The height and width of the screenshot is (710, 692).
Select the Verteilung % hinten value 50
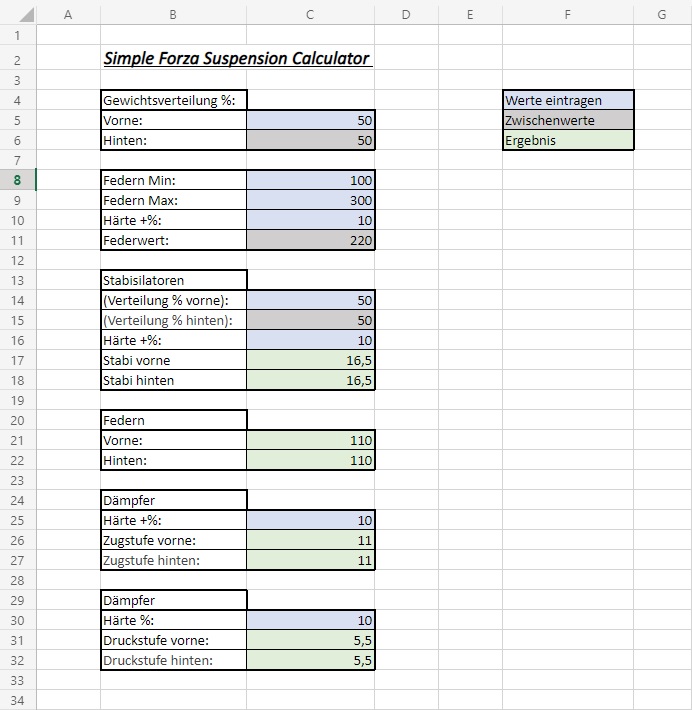coord(311,320)
